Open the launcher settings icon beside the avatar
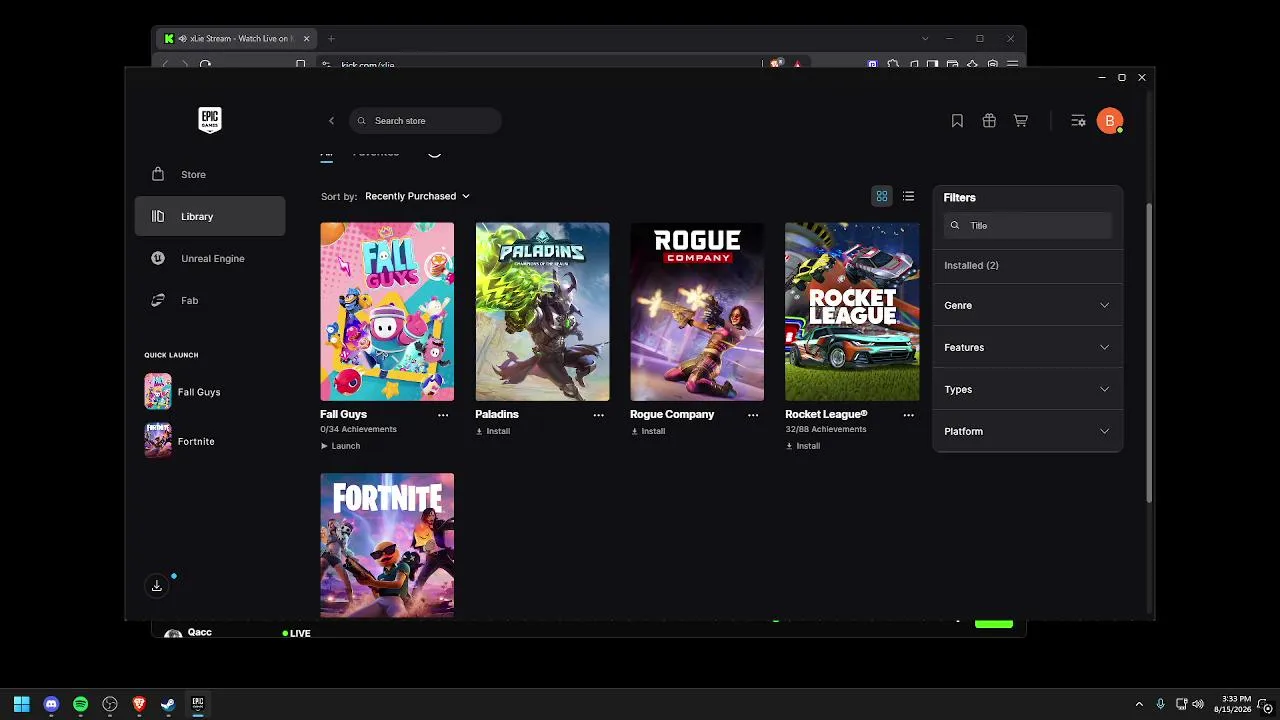Viewport: 1280px width, 720px height. (x=1078, y=121)
